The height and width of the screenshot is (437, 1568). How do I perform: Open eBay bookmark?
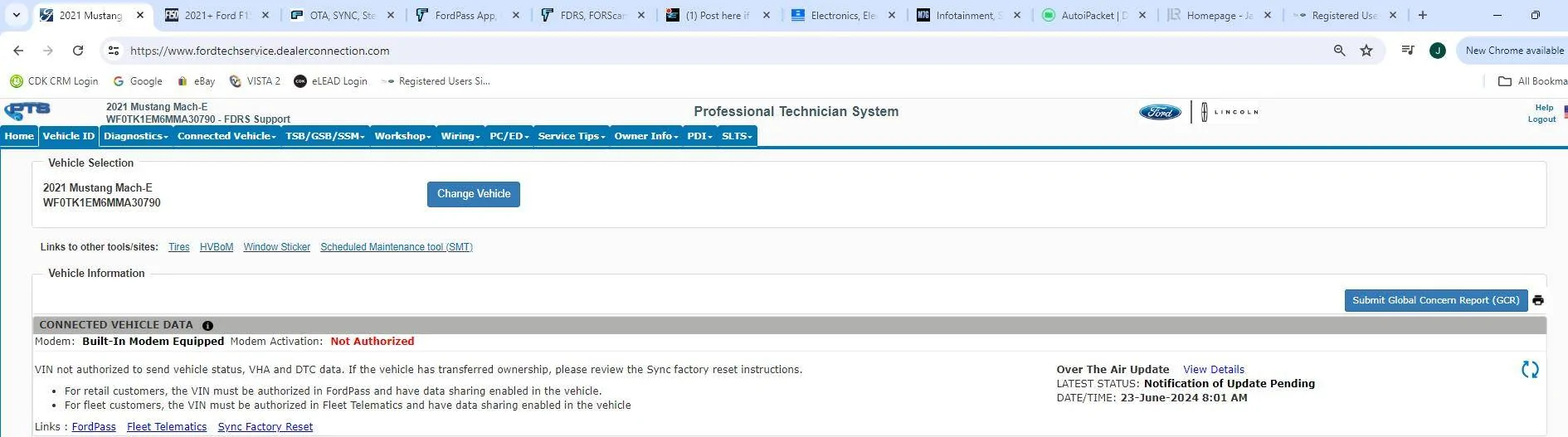(x=196, y=81)
